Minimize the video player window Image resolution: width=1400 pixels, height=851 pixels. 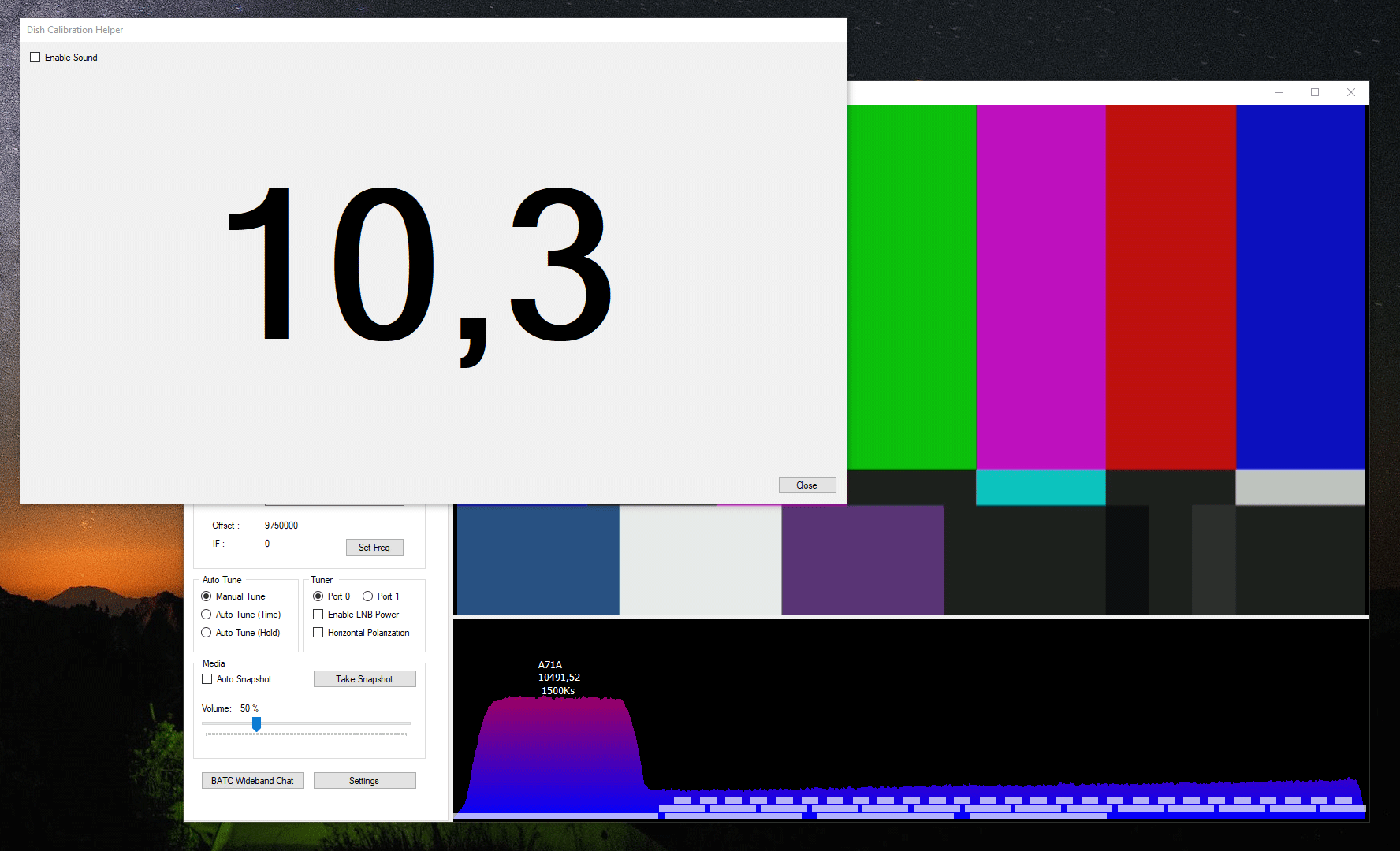(x=1279, y=92)
